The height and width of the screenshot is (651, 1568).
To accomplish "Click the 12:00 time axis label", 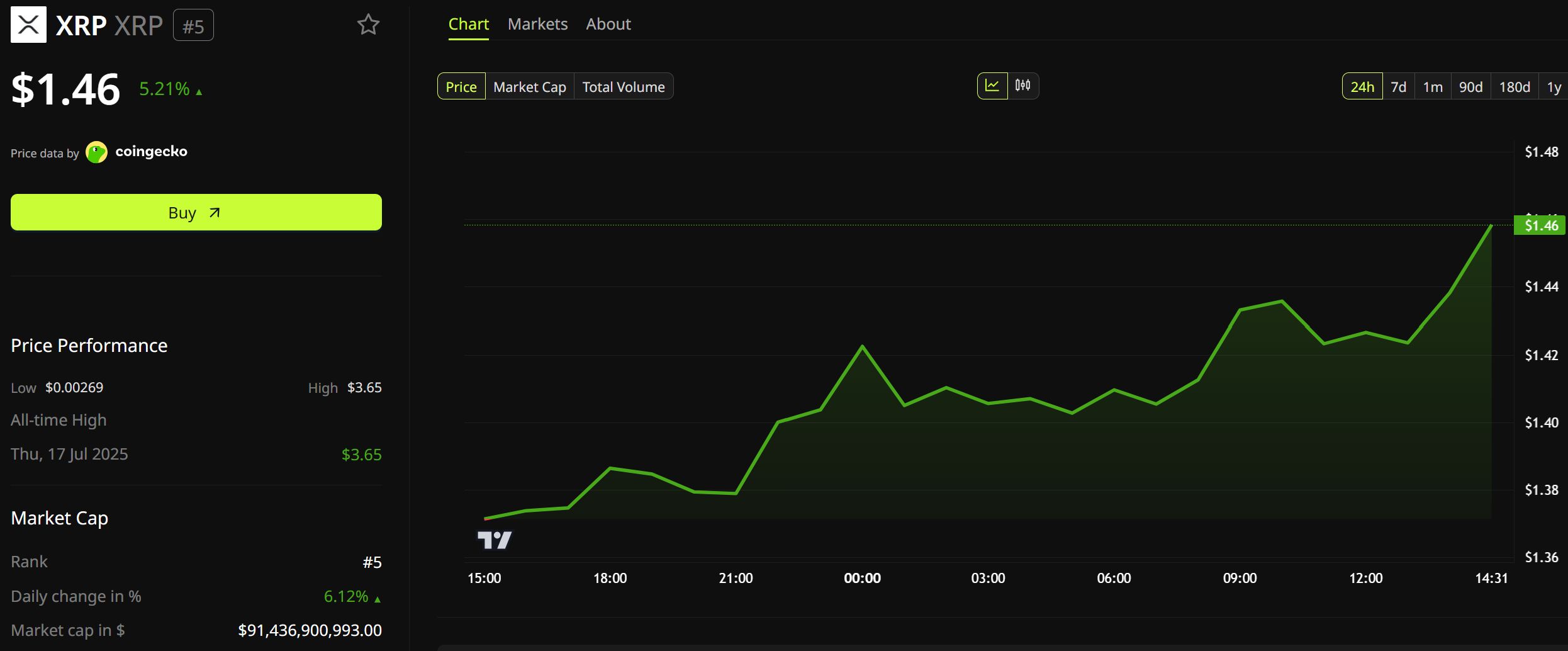I will pos(1366,578).
